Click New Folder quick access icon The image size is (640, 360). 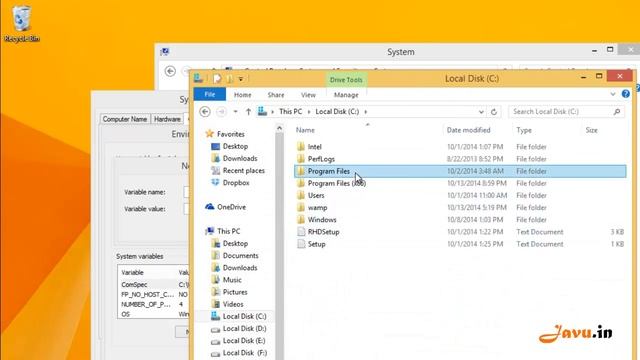click(x=230, y=78)
